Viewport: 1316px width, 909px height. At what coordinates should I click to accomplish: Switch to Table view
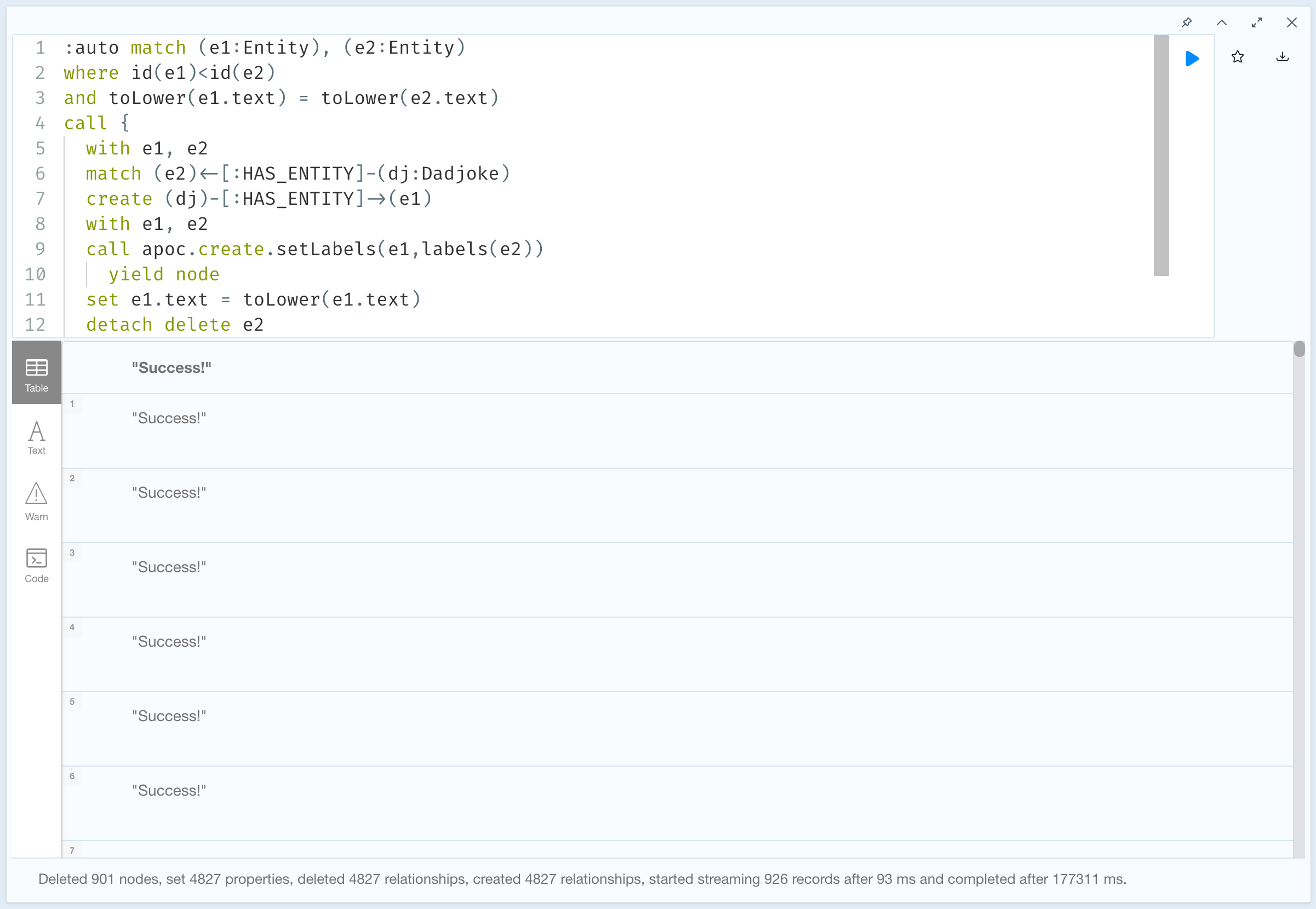tap(37, 374)
